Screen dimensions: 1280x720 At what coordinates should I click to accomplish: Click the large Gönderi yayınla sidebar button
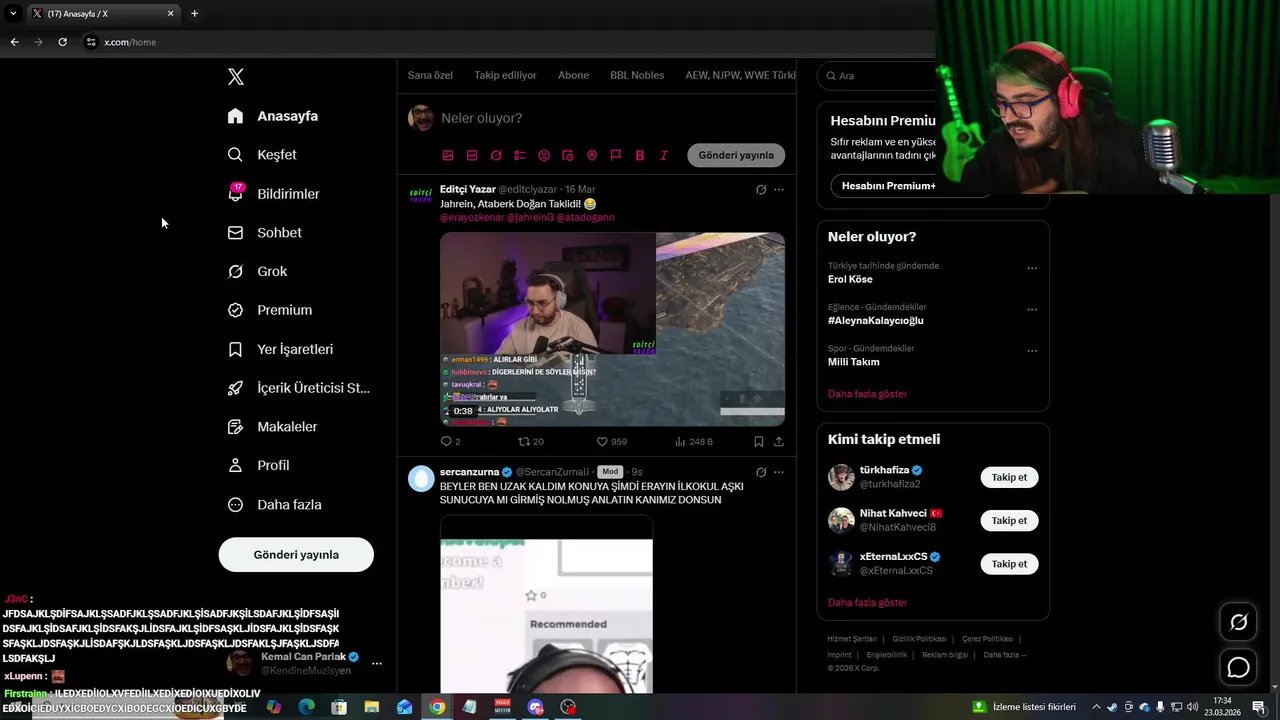coord(296,555)
